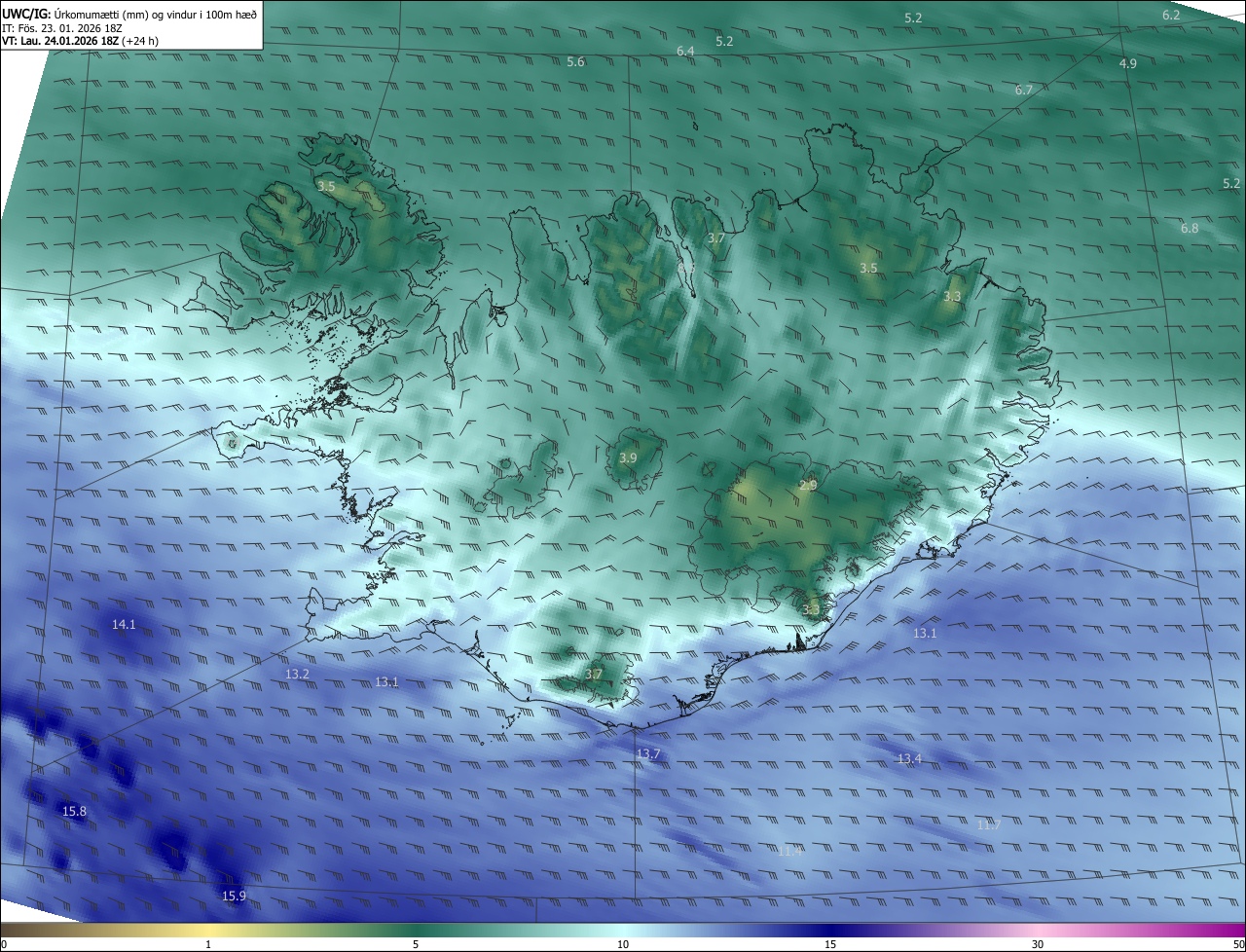Click the colour scale tick labelled 5
Image resolution: width=1246 pixels, height=952 pixels.
416,944
